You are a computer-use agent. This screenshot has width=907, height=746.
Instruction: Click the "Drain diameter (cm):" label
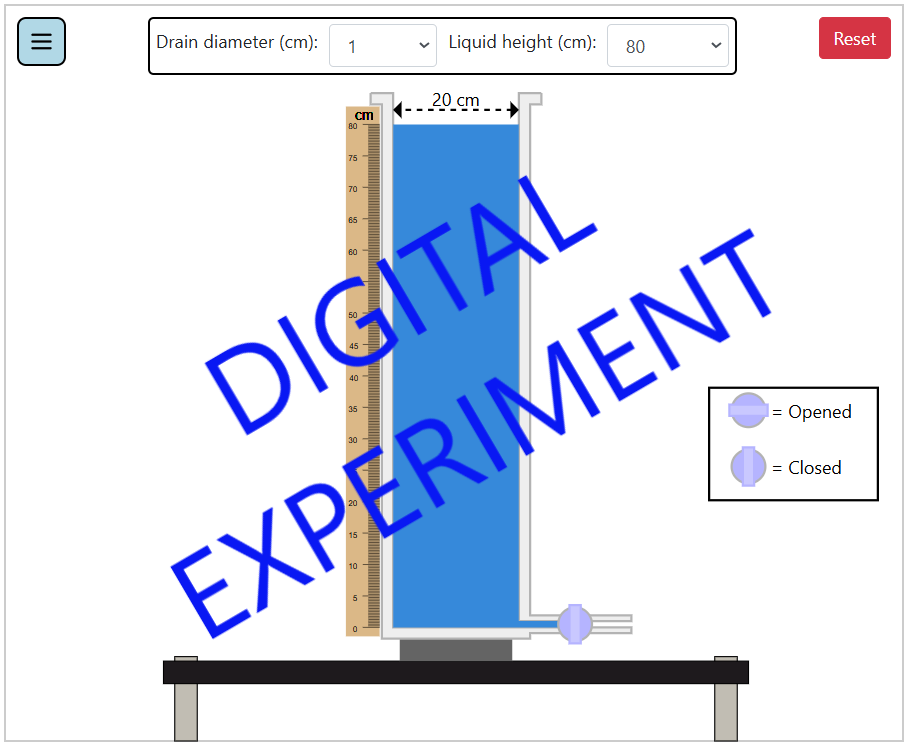tap(237, 43)
